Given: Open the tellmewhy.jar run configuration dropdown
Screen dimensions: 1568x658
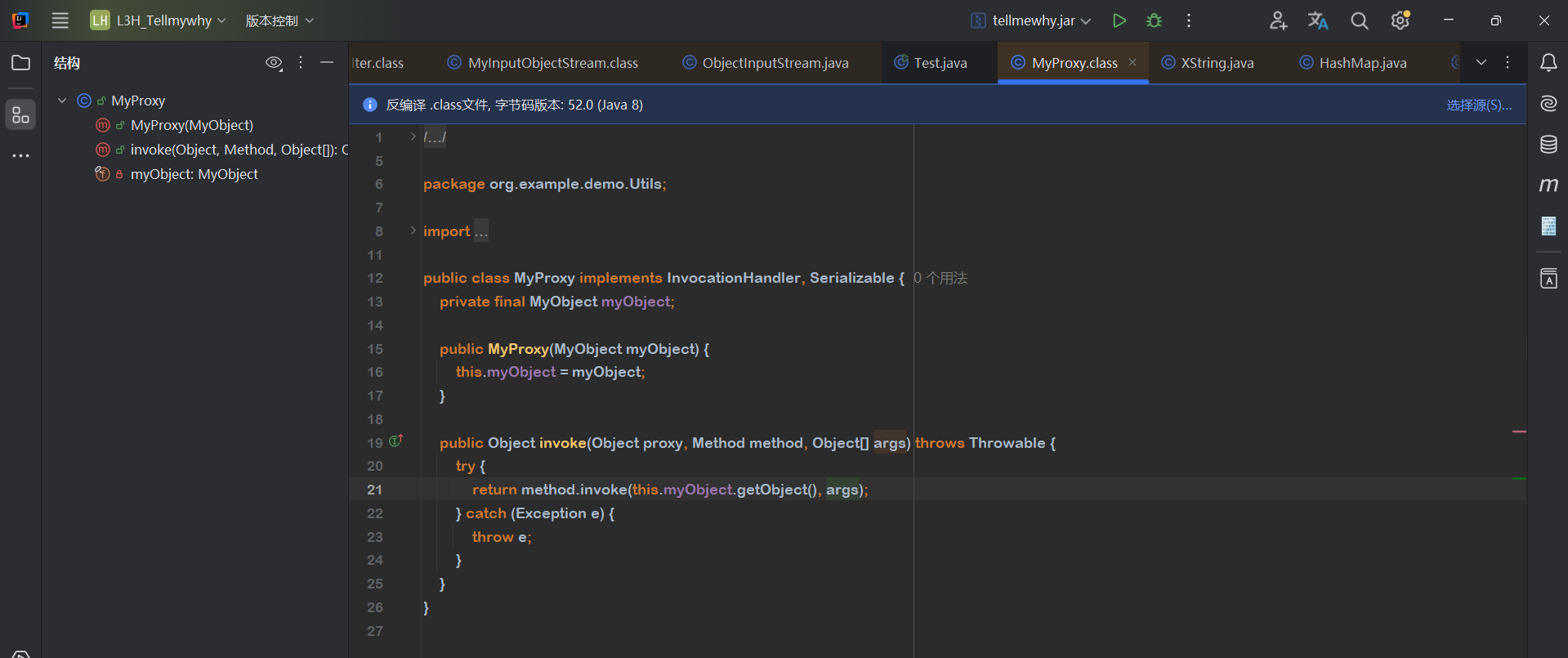Looking at the screenshot, I should click(x=1032, y=20).
